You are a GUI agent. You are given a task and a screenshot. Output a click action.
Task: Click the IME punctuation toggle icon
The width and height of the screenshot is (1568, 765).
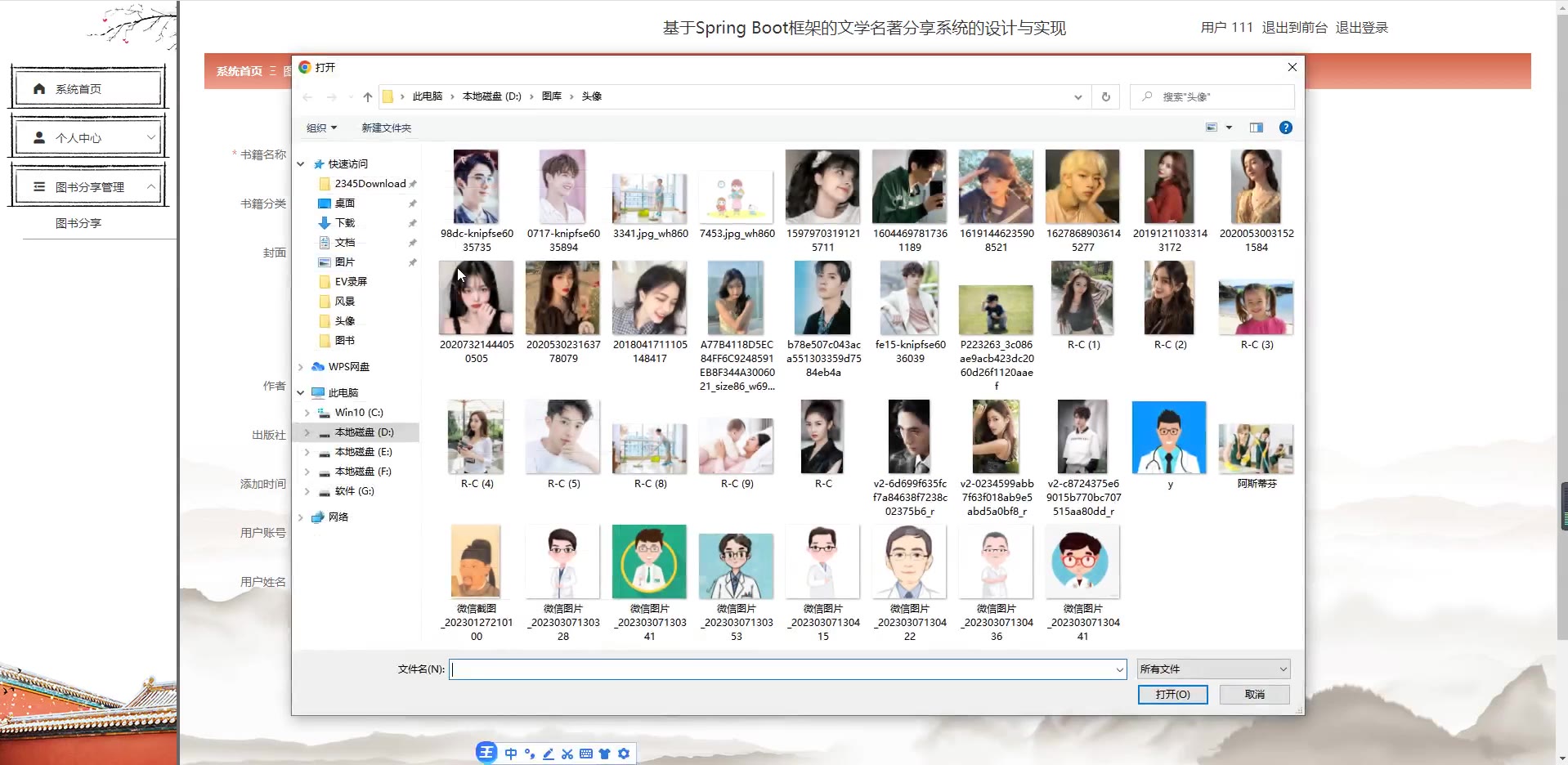tap(530, 754)
